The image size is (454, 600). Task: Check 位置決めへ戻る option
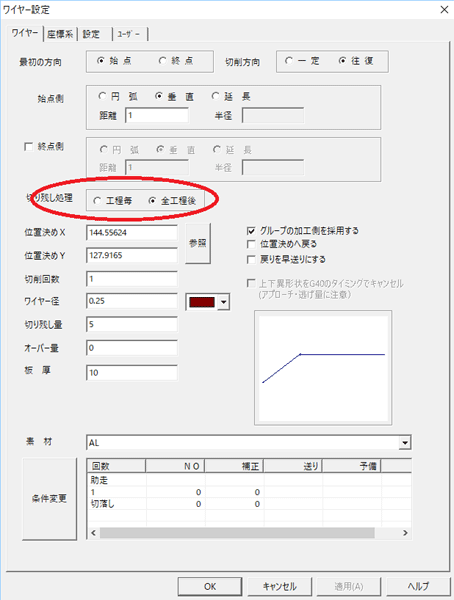(282, 244)
